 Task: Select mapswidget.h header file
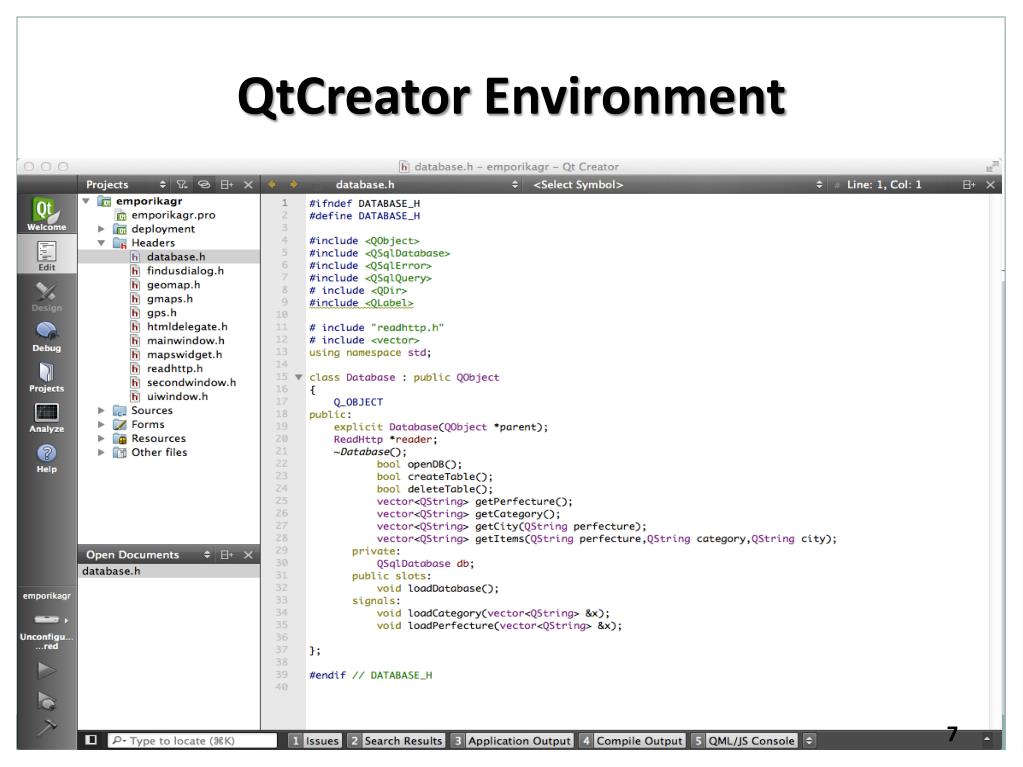tap(184, 355)
